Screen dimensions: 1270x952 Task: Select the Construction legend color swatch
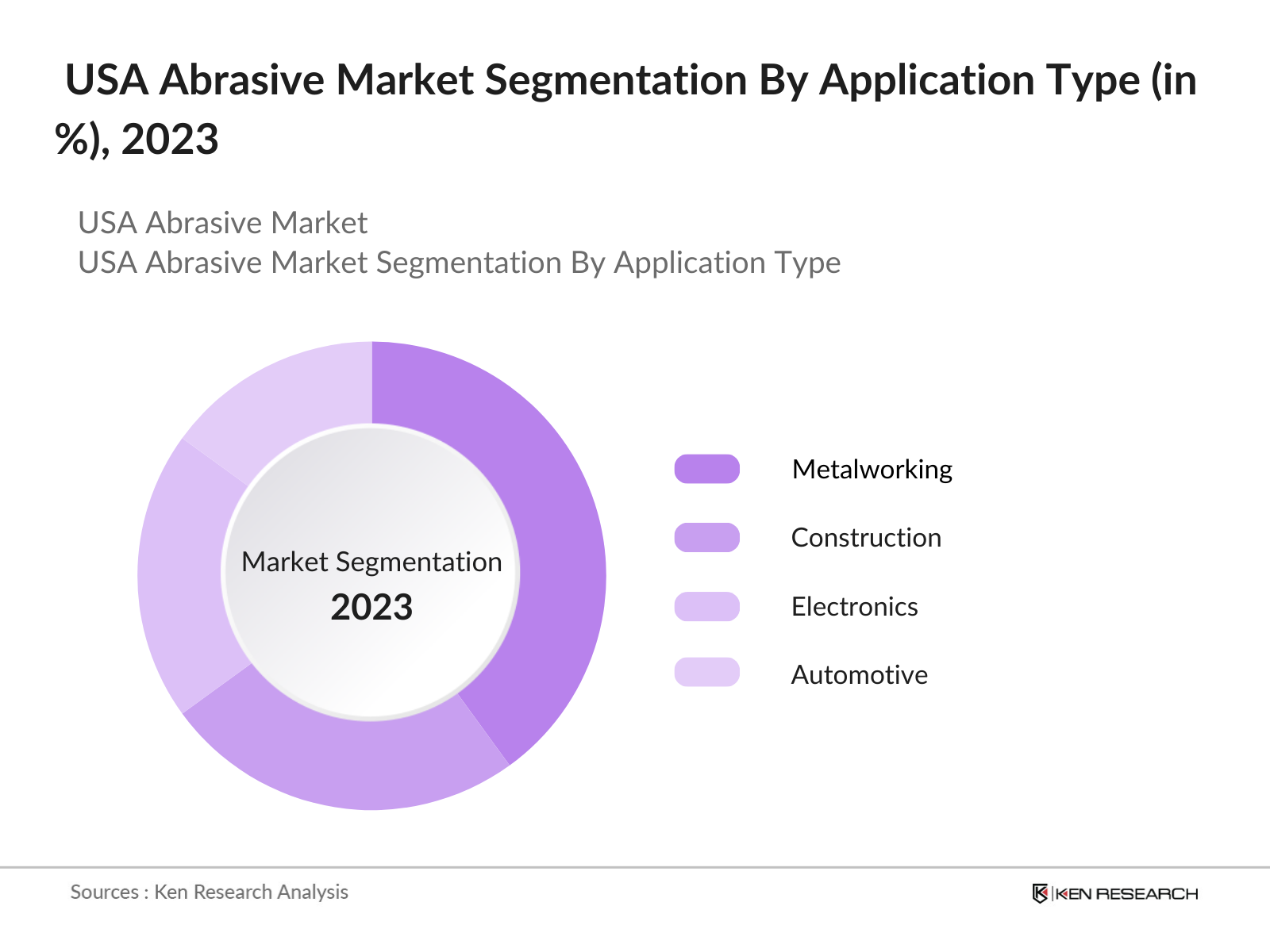pos(706,537)
